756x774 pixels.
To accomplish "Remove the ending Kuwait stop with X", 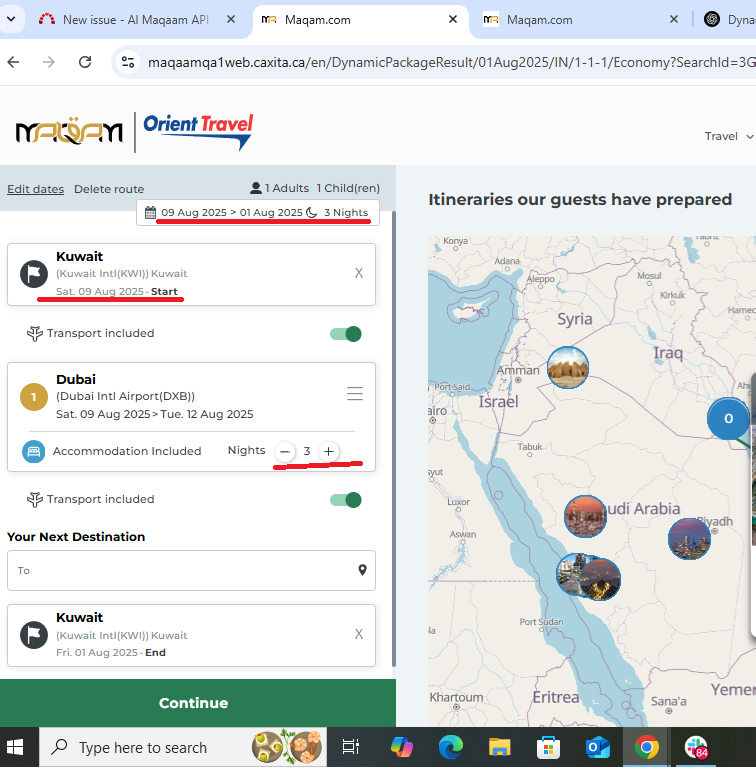I will point(359,634).
